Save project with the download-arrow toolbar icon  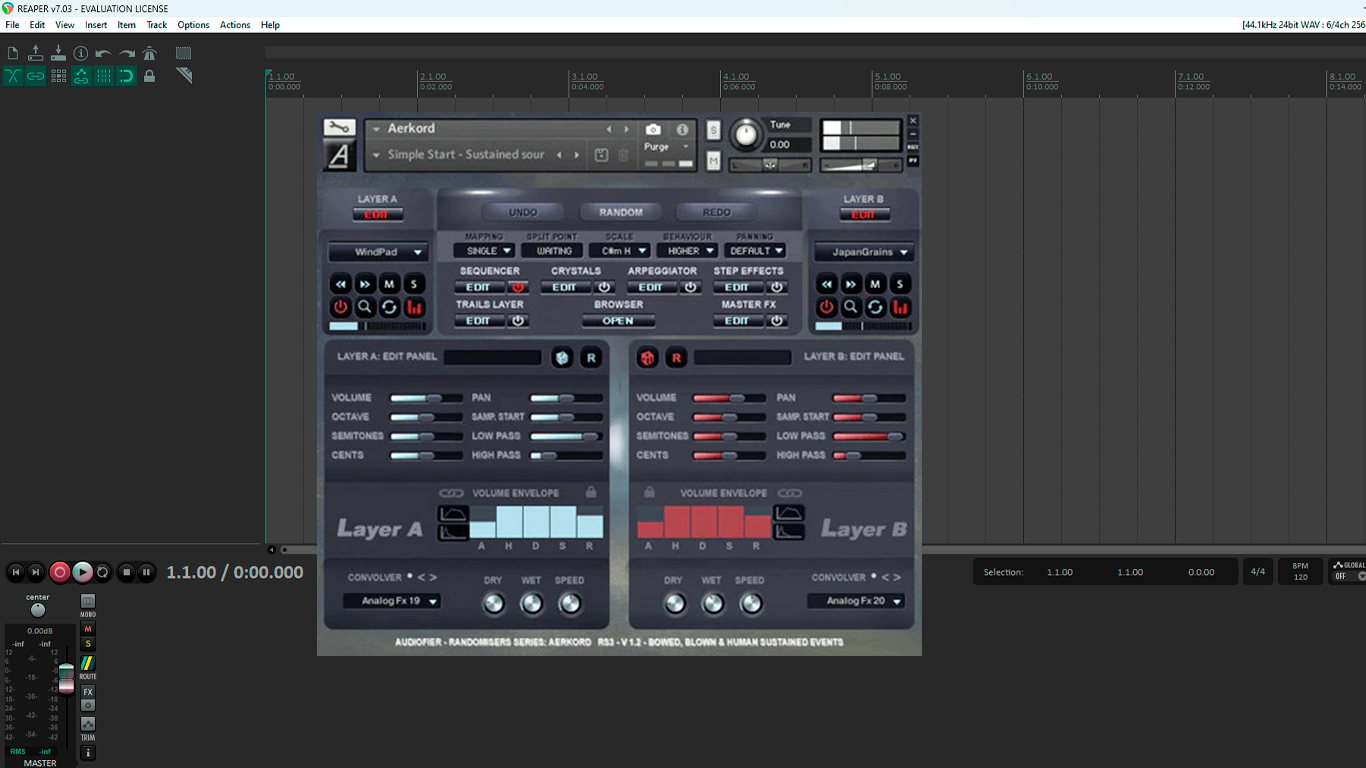[58, 53]
